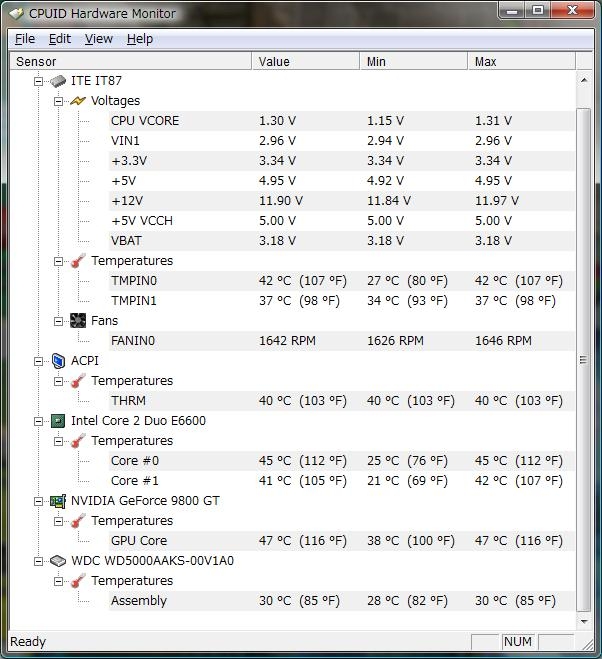Screen dimensions: 602x659
Task: Close the CPUID Hardware Monitor window
Action: tap(572, 10)
